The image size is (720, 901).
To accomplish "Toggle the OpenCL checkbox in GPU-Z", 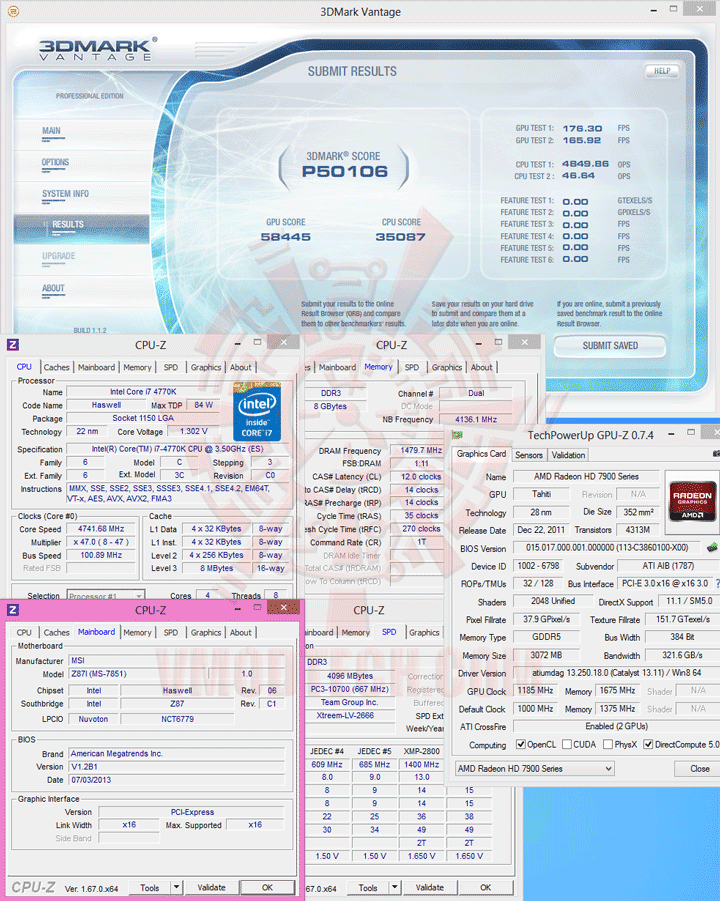I will coord(521,745).
